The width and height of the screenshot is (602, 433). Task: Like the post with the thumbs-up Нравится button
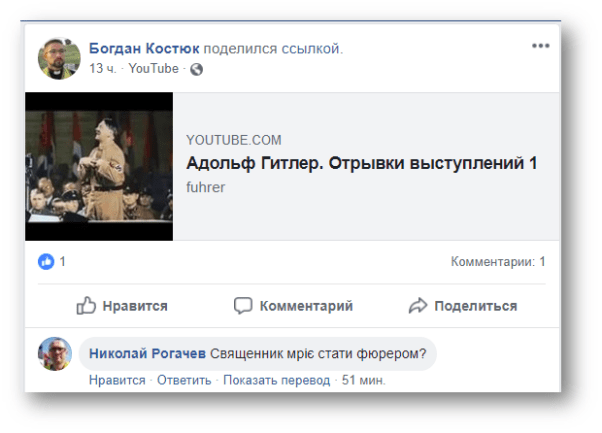122,306
